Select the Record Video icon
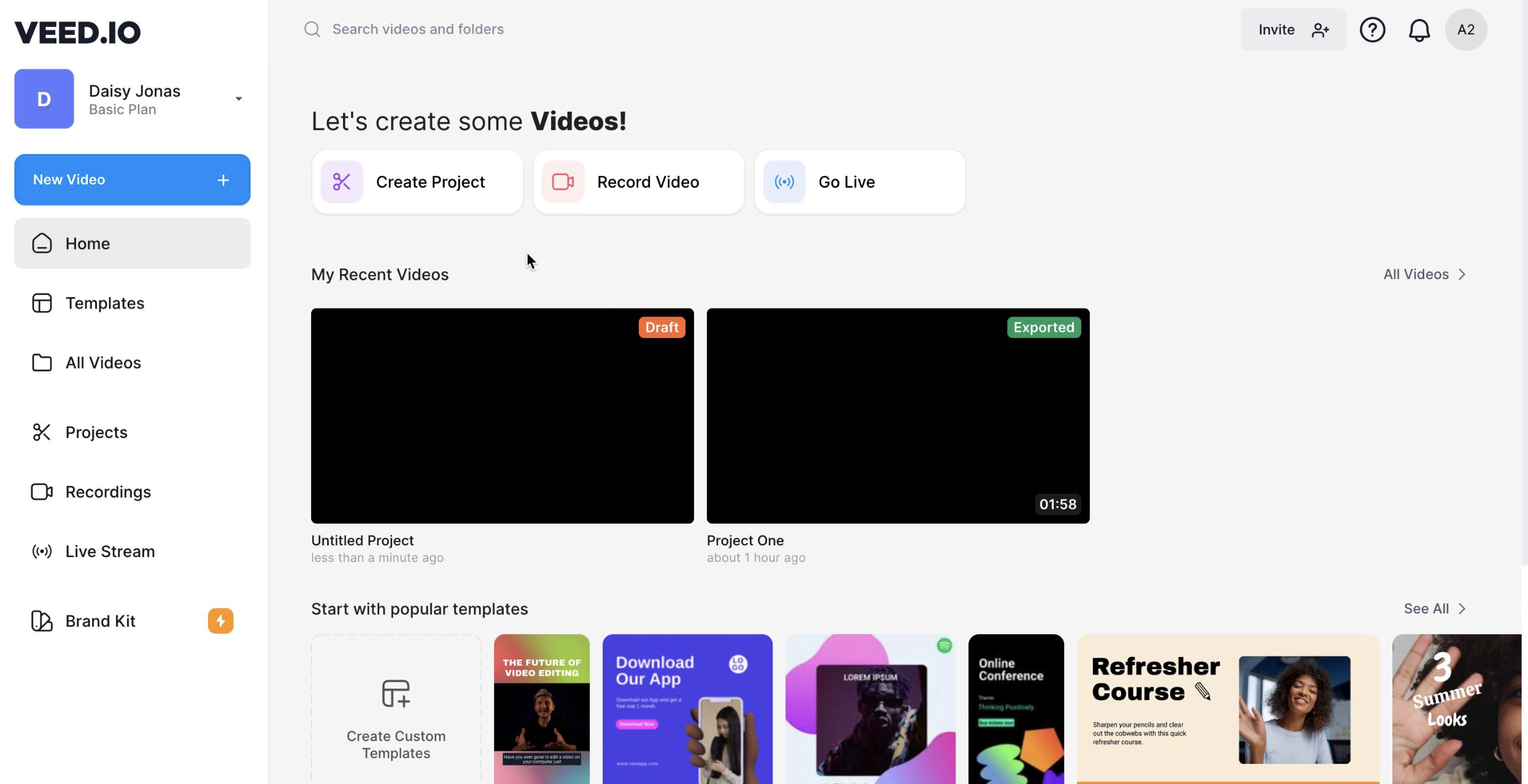The width and height of the screenshot is (1528, 784). click(564, 181)
